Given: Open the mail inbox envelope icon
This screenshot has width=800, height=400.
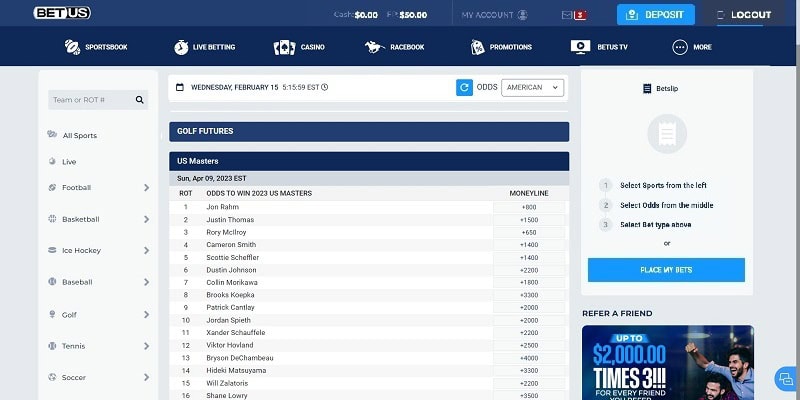Looking at the screenshot, I should tap(567, 15).
